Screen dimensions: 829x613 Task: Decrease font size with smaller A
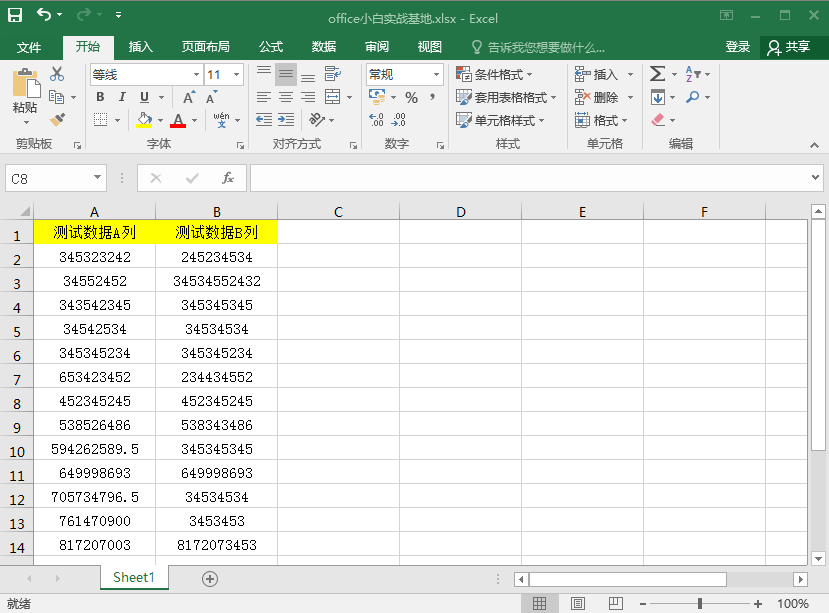211,97
